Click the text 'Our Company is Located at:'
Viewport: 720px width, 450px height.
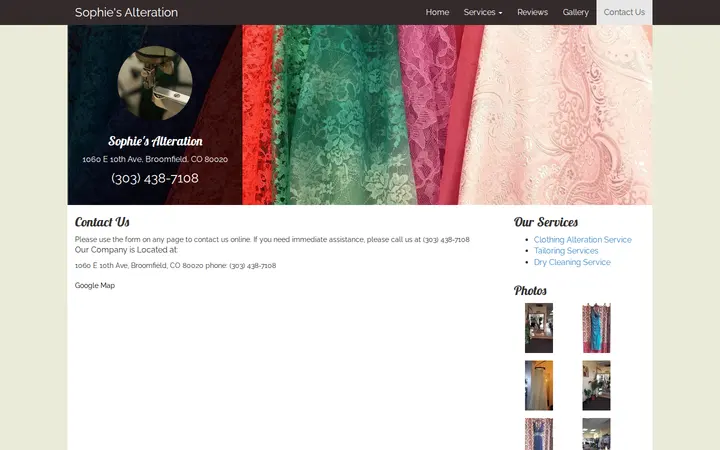point(126,250)
